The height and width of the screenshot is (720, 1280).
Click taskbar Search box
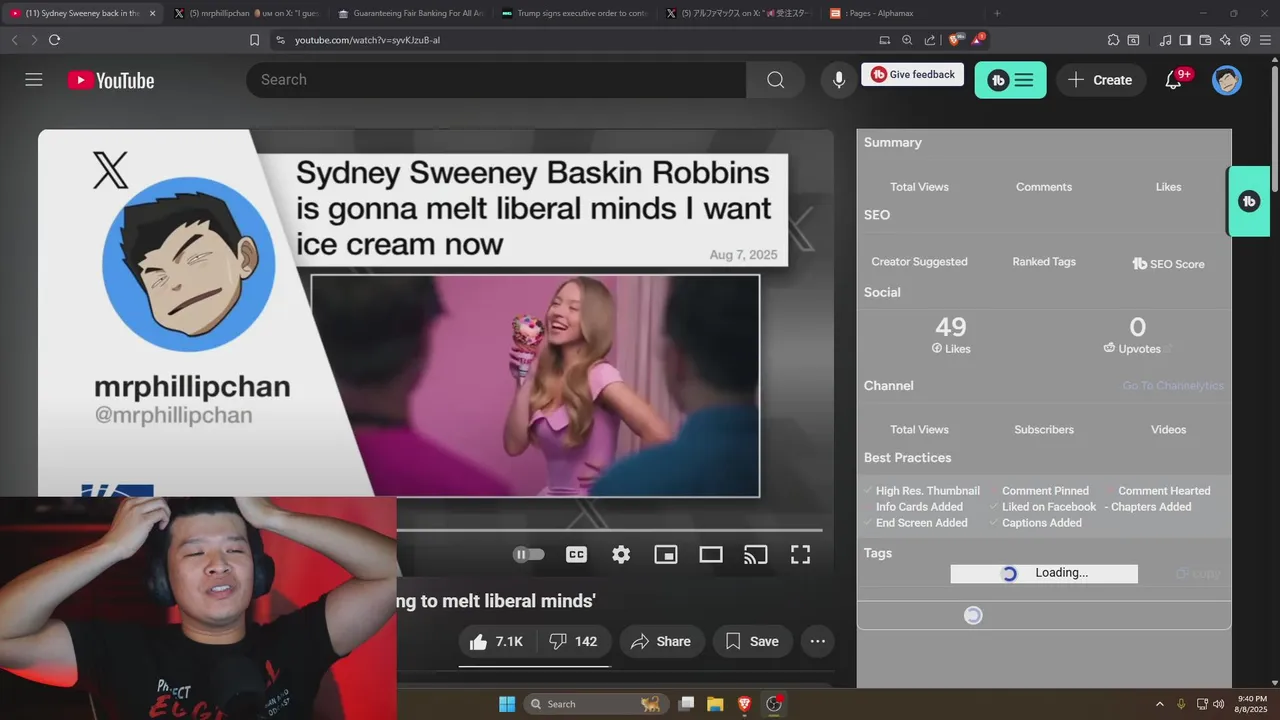click(595, 704)
